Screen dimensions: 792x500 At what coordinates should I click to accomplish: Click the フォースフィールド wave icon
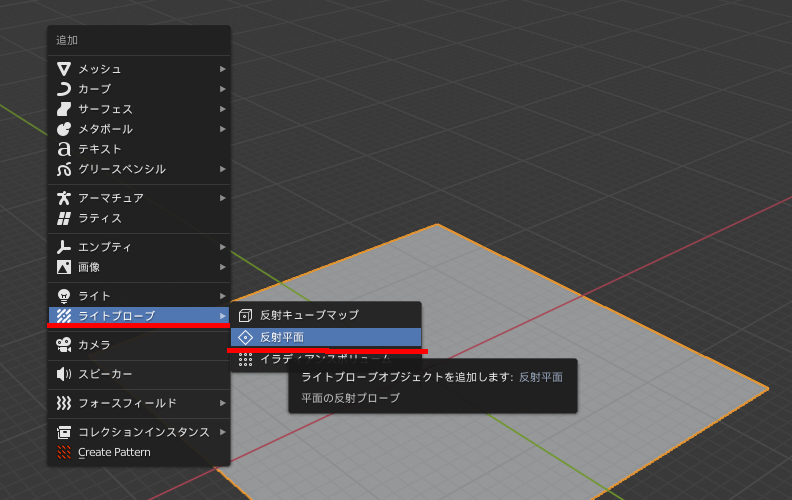coord(64,403)
